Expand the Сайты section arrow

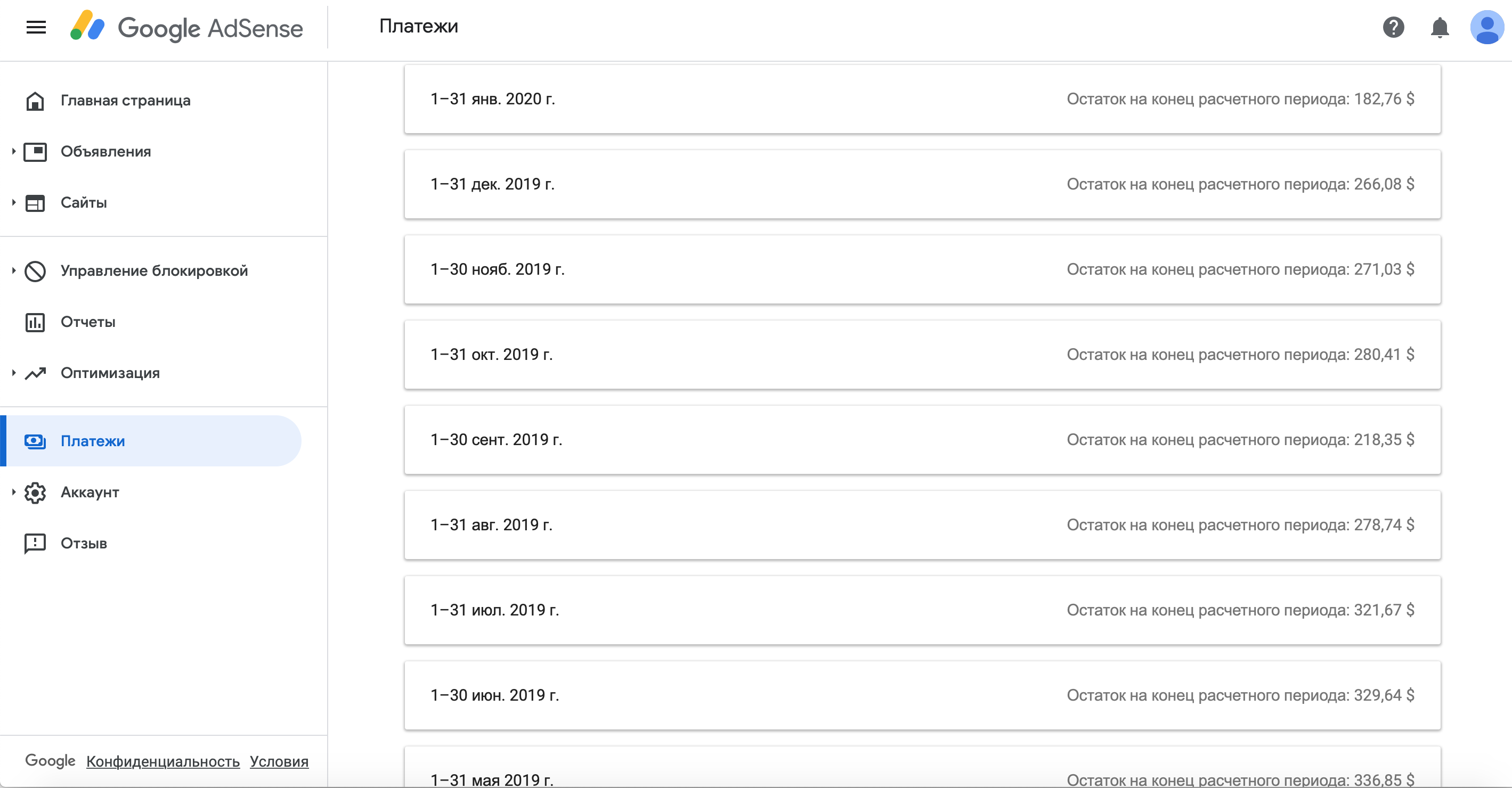point(13,202)
